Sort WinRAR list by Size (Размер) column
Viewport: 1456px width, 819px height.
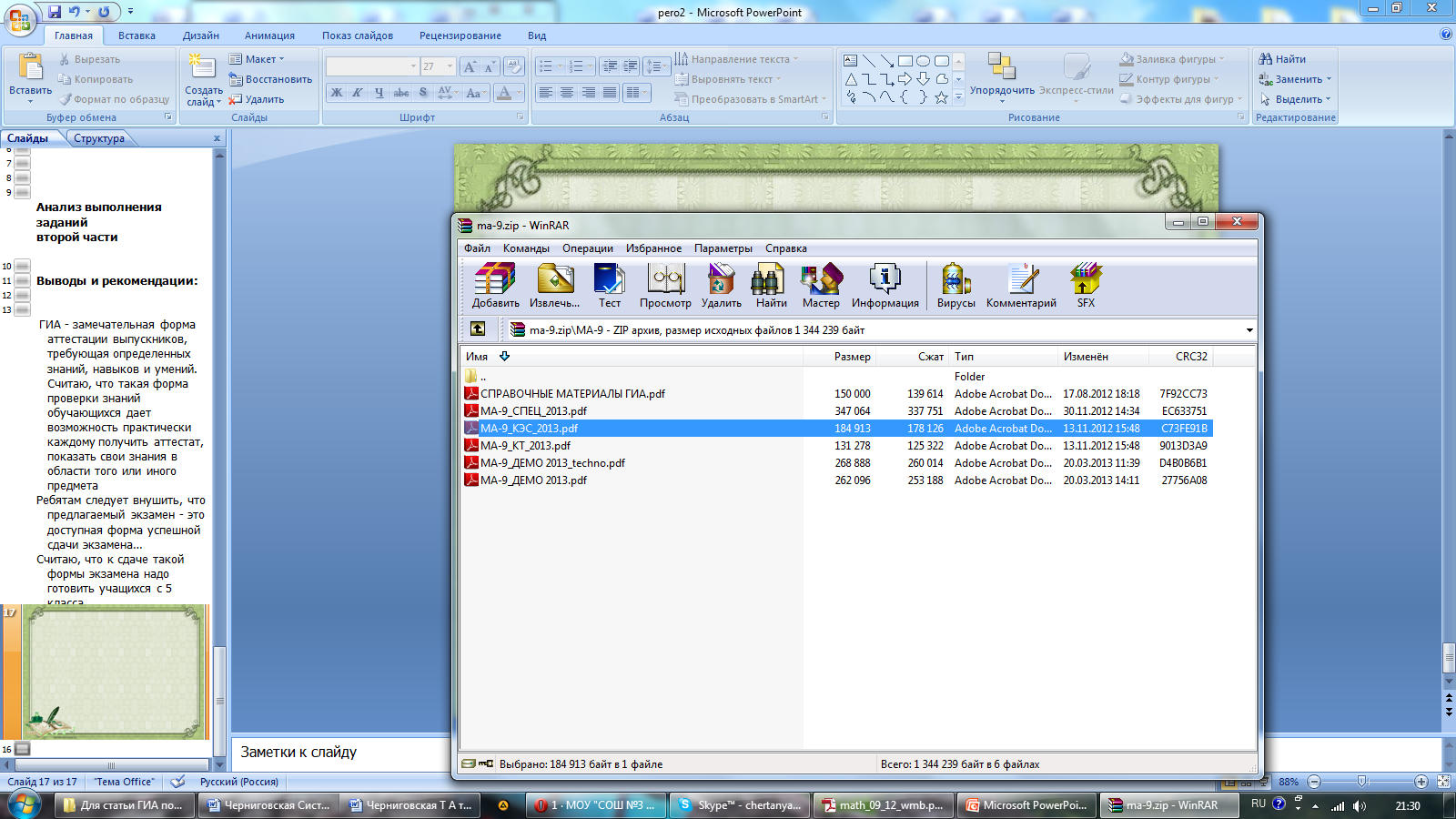pyautogui.click(x=839, y=357)
